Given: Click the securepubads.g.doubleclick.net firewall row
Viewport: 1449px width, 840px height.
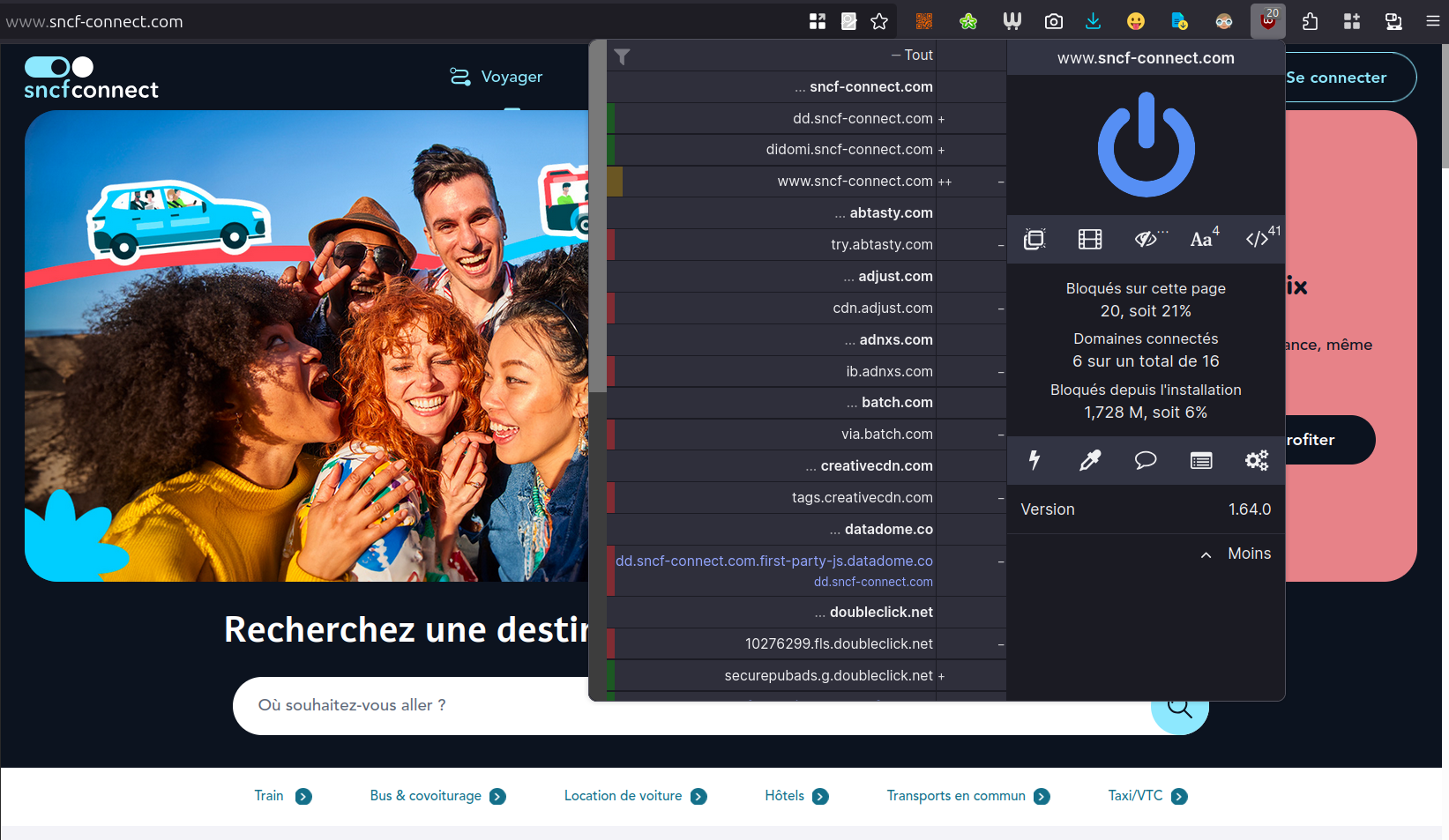Looking at the screenshot, I should (806, 676).
